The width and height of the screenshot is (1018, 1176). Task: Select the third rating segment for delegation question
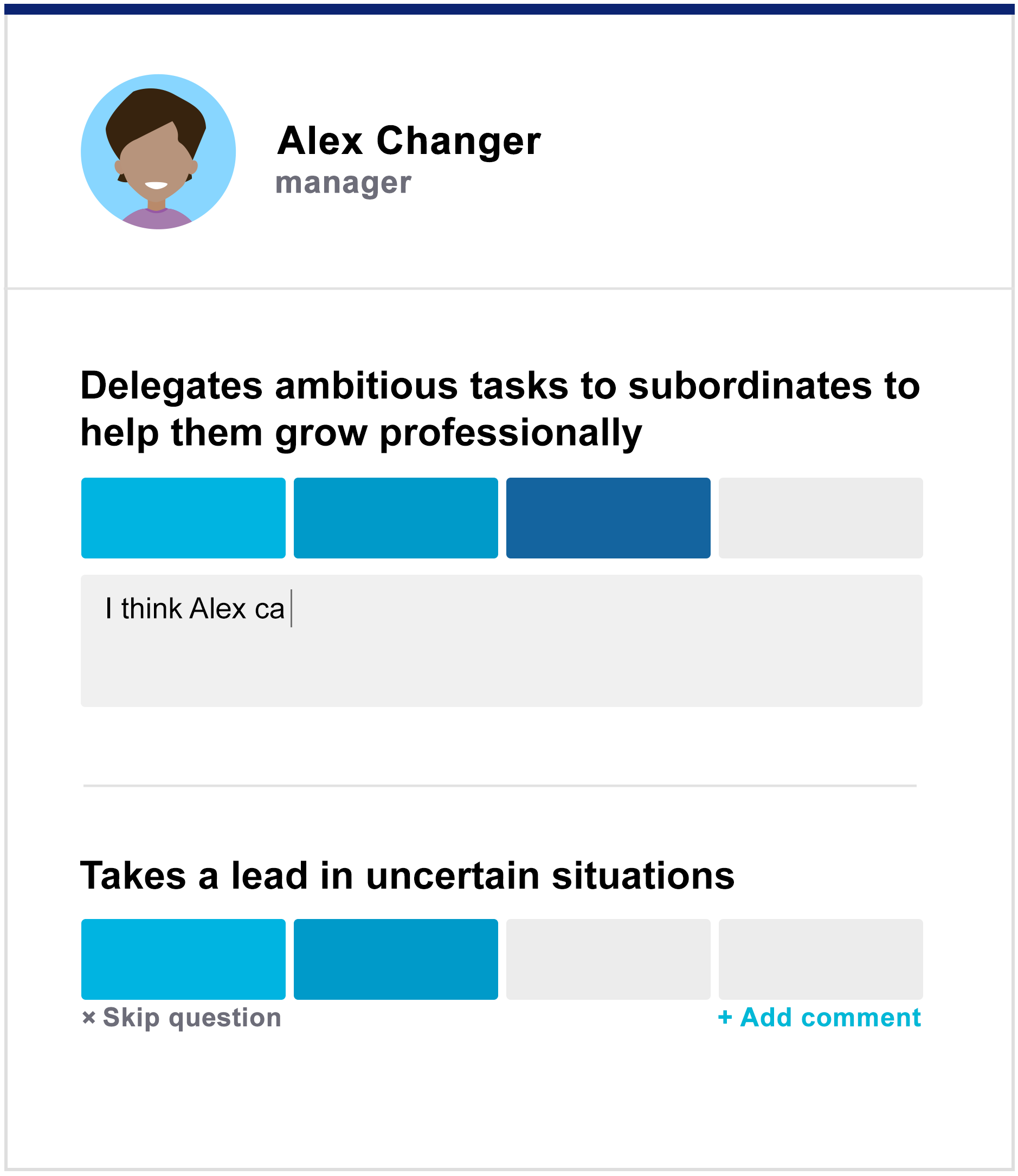pos(608,518)
